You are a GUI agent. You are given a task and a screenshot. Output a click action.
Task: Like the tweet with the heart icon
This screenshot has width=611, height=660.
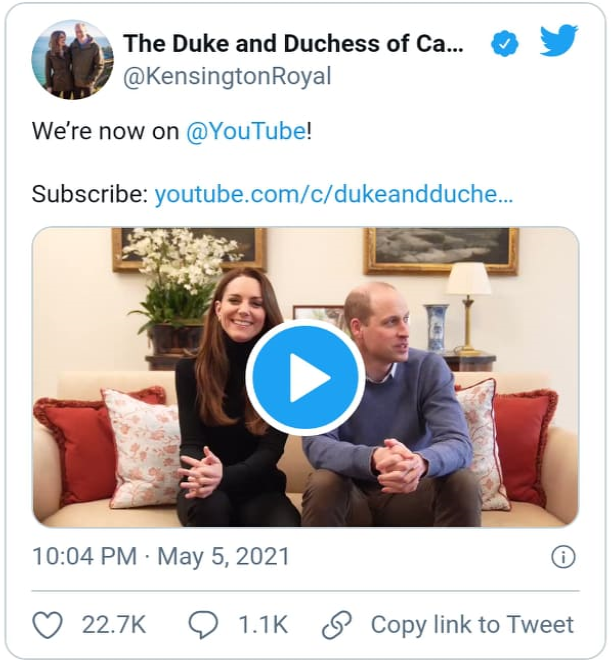(x=47, y=625)
